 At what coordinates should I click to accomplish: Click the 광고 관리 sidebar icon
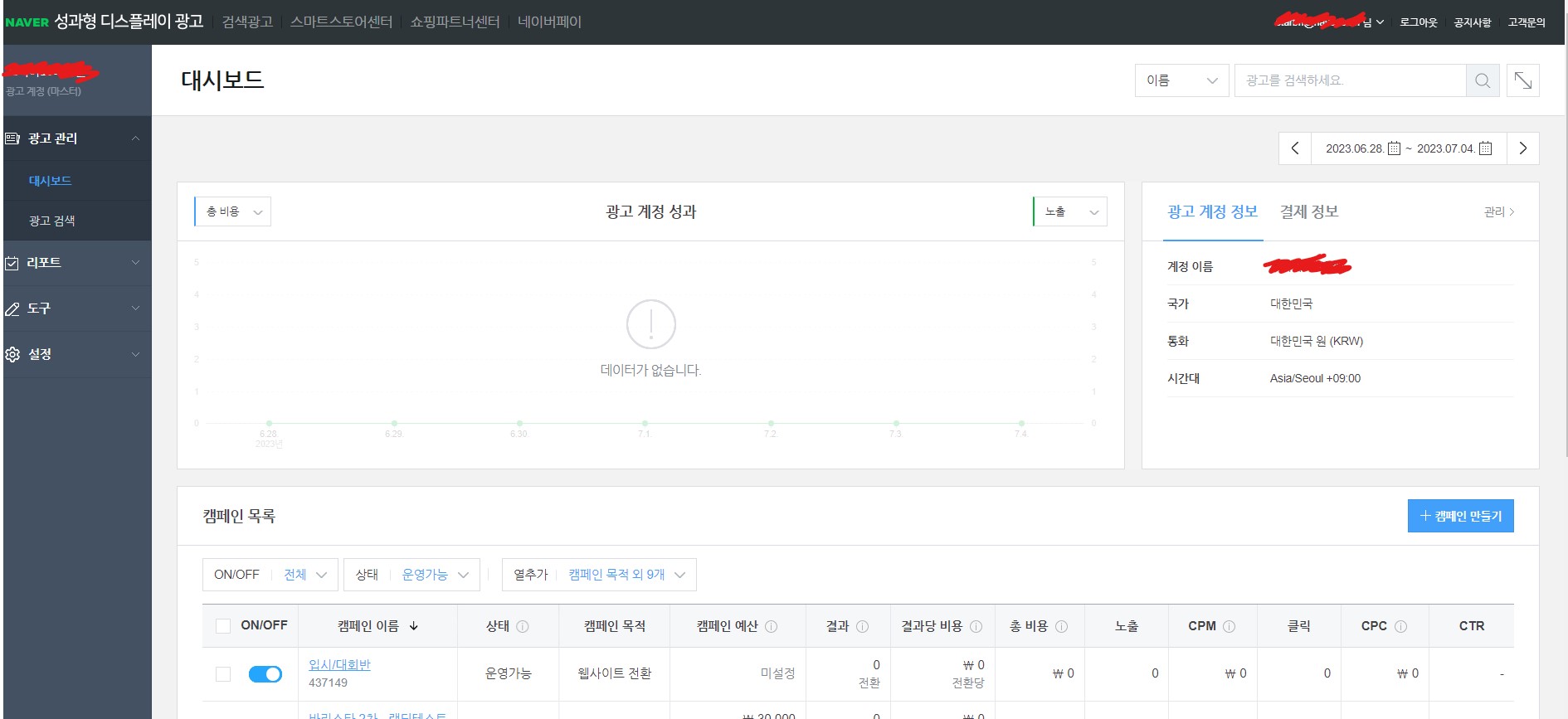[12, 138]
